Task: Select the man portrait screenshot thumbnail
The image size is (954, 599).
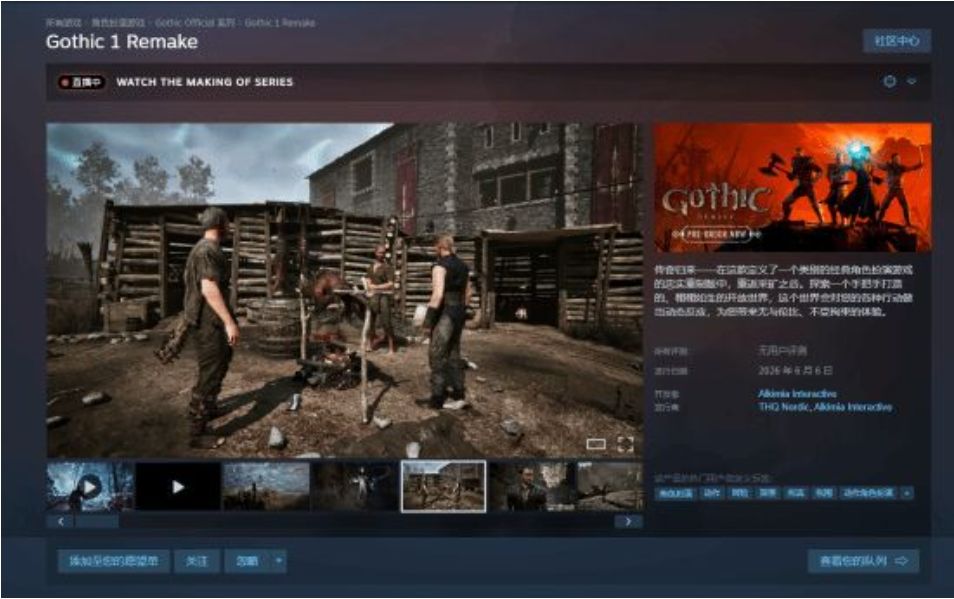Action: [532, 486]
